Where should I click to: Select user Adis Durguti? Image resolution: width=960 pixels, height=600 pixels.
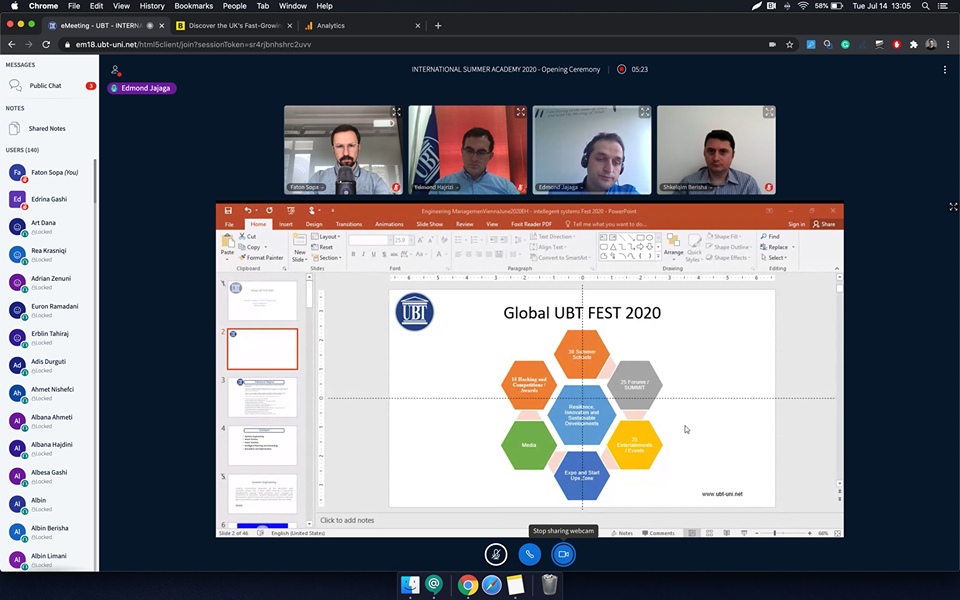pos(49,366)
